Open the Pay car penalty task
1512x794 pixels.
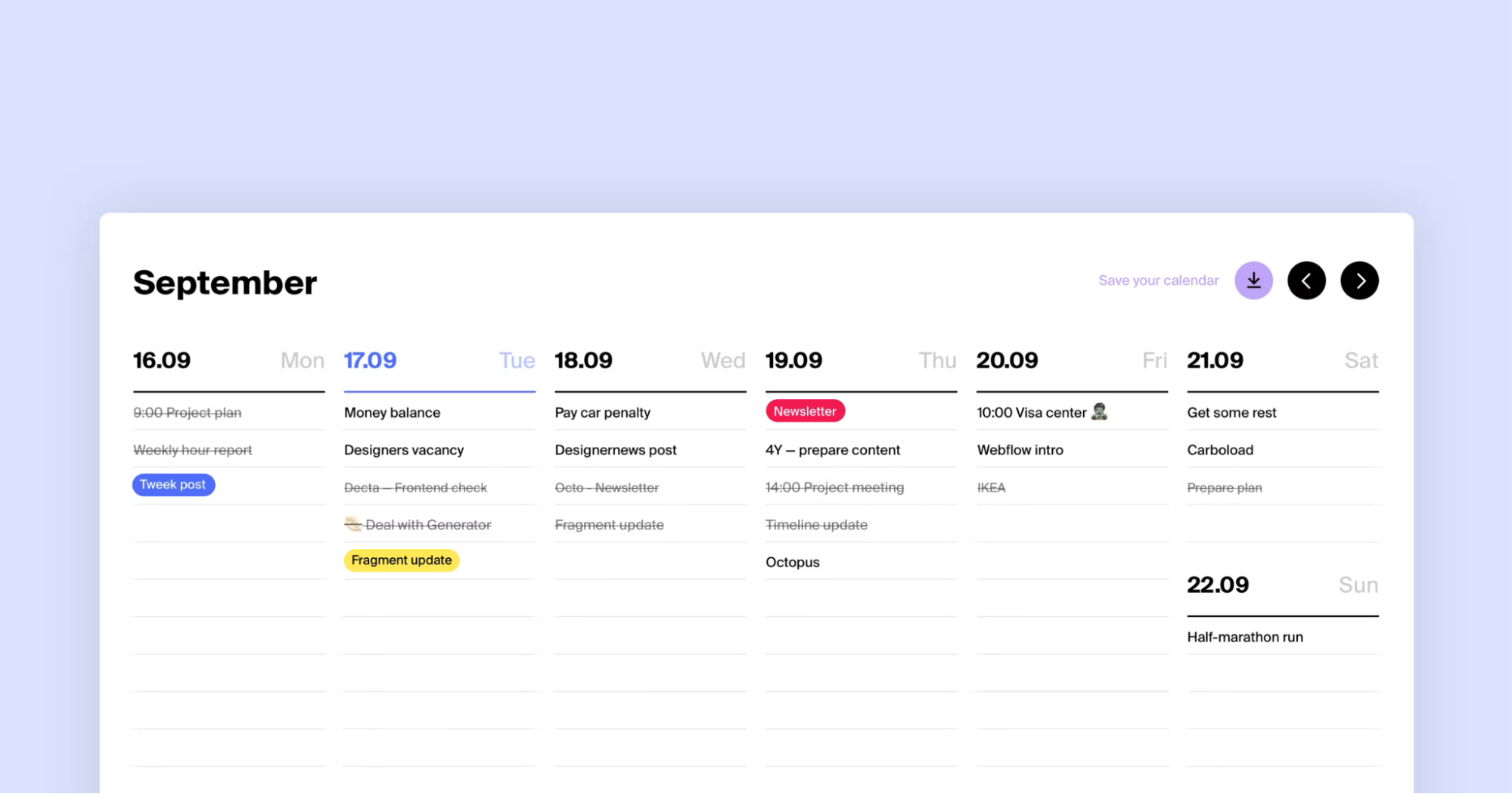pos(602,412)
